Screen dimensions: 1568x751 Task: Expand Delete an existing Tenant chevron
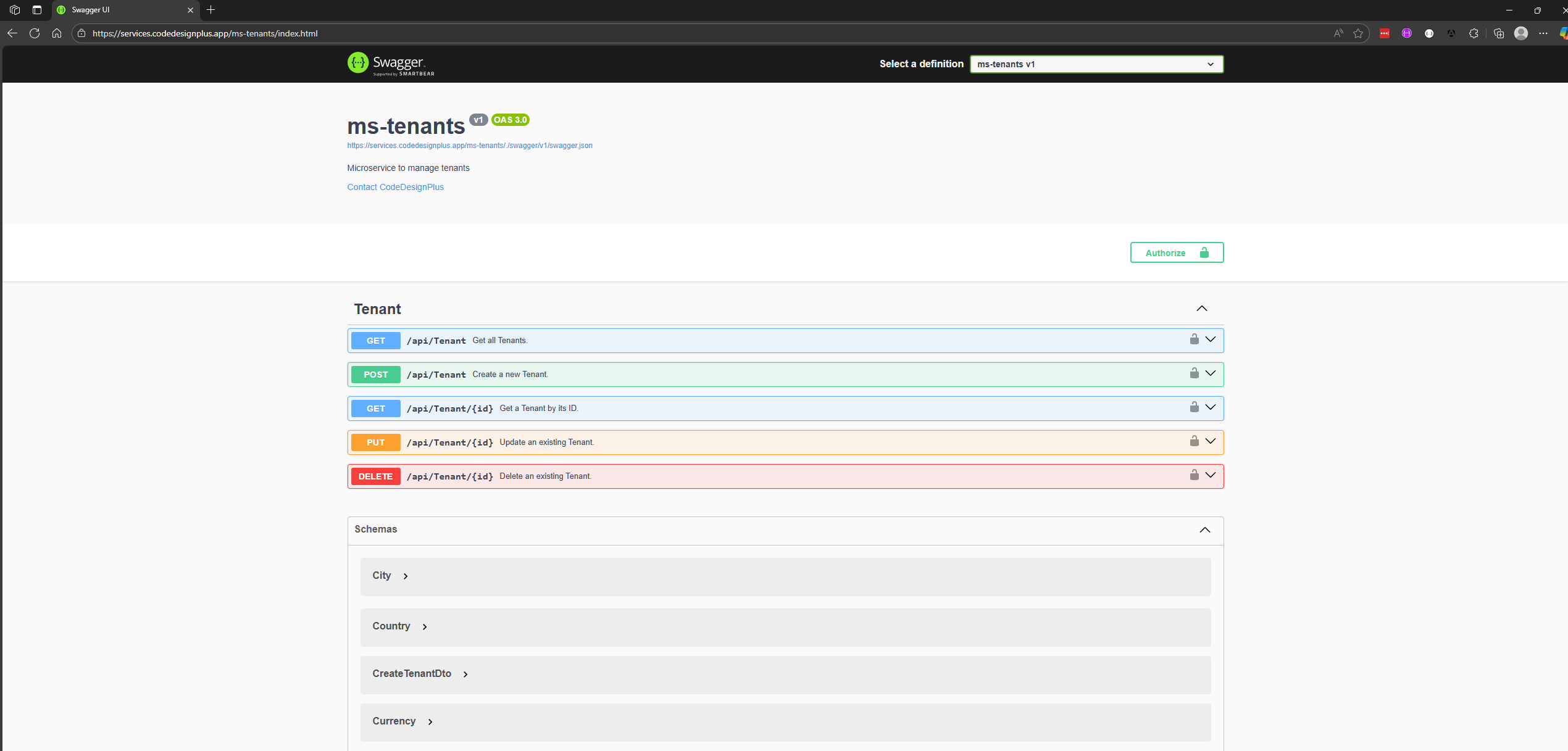click(x=1210, y=475)
